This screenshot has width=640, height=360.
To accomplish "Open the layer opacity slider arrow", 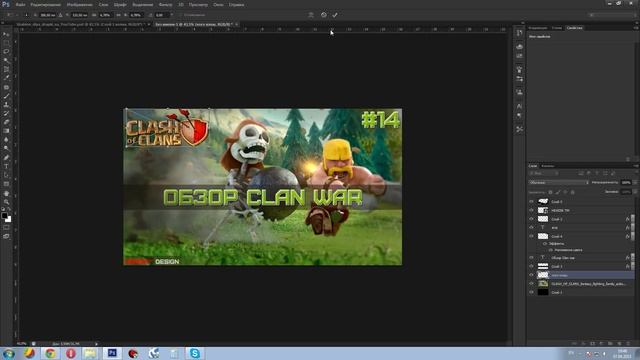I will tap(635, 182).
